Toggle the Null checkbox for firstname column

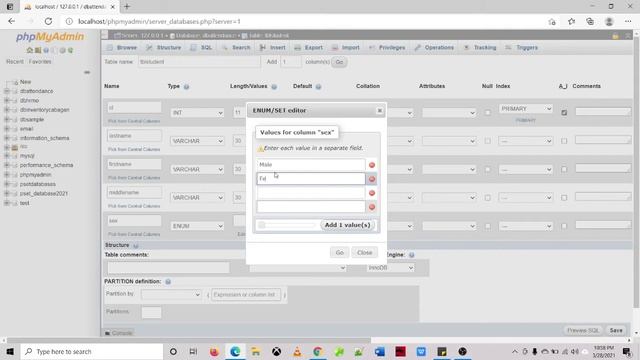(488, 169)
